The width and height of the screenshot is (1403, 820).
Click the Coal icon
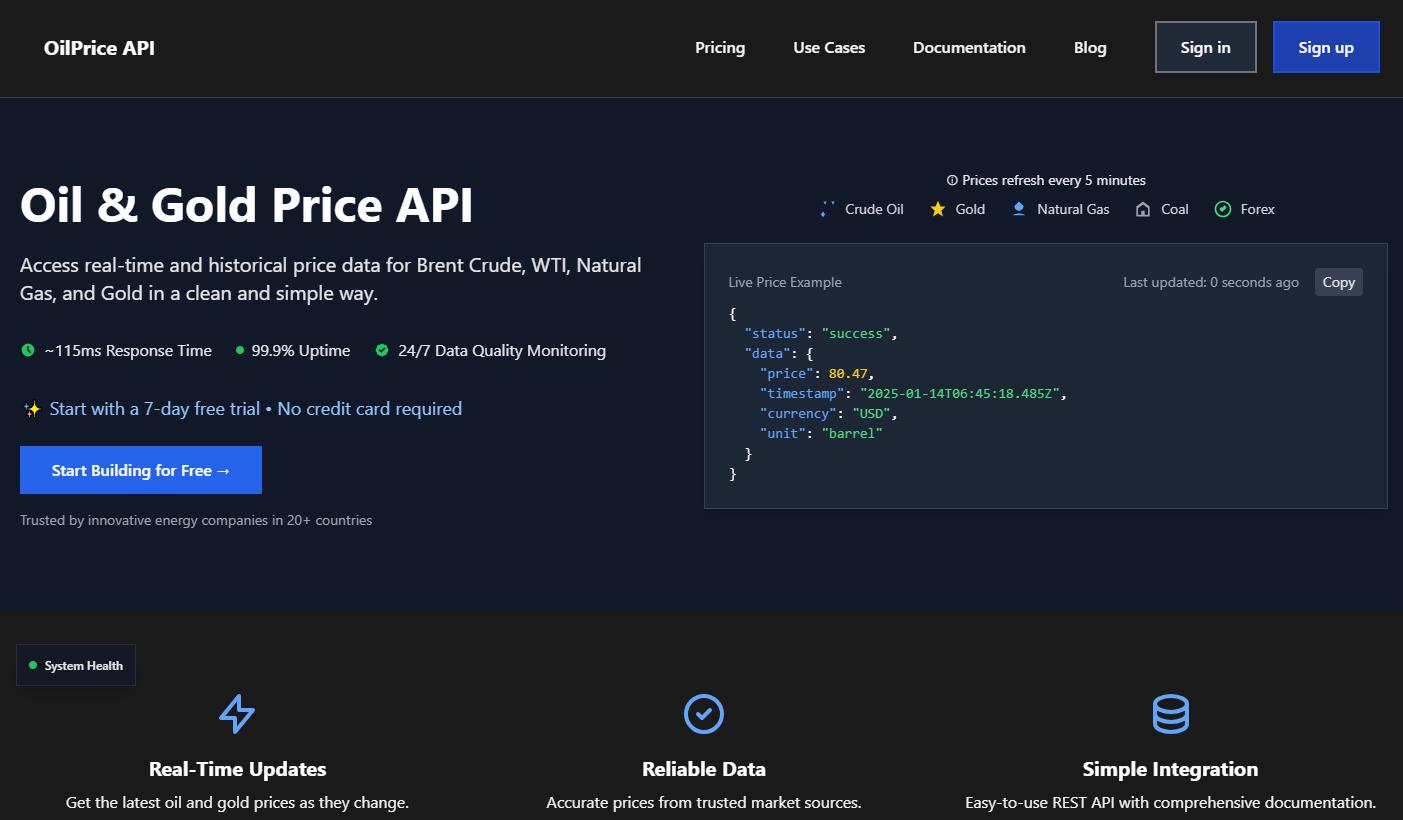click(1143, 209)
